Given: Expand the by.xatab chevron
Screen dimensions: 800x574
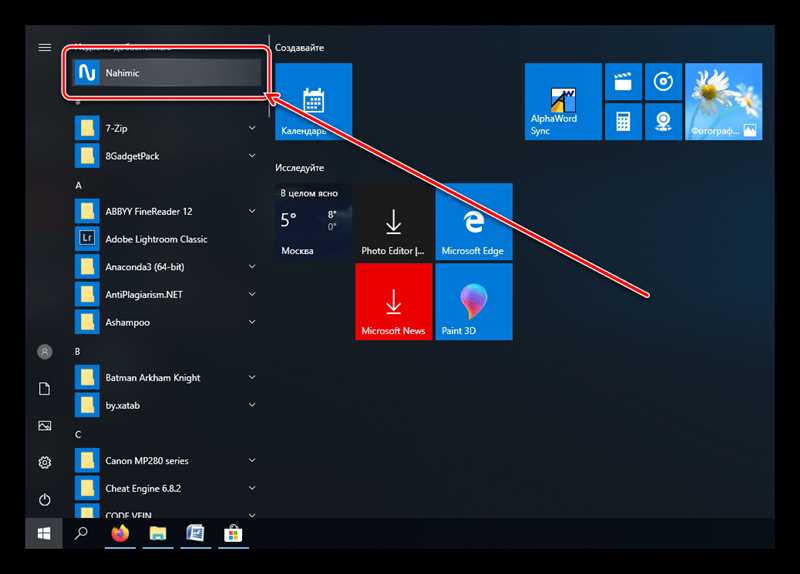Looking at the screenshot, I should tap(252, 405).
